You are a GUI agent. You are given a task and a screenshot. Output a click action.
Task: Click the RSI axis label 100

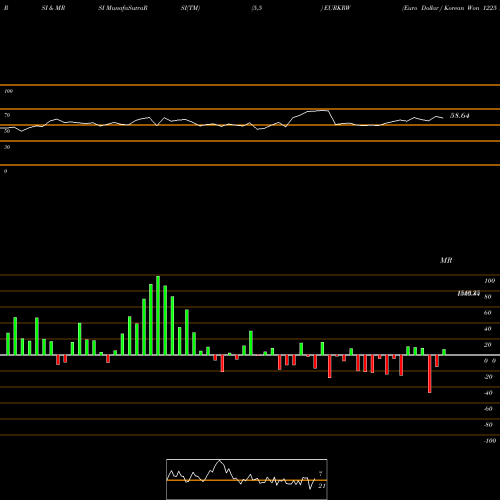(x=9, y=91)
